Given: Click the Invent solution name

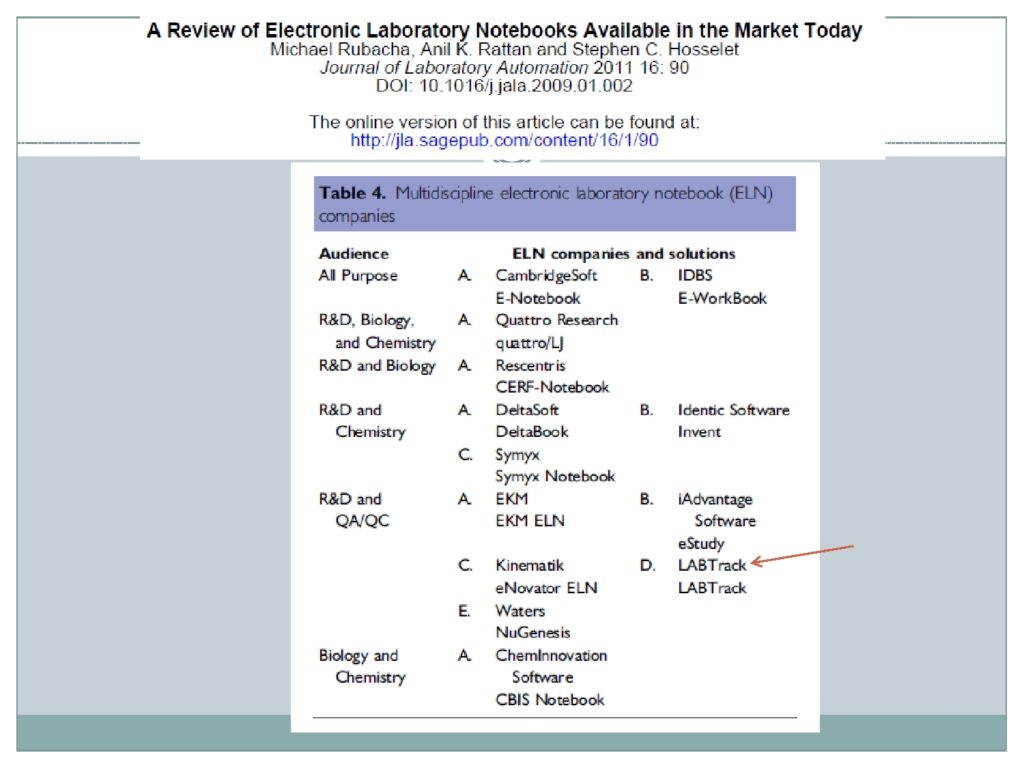Looking at the screenshot, I should pos(699,432).
